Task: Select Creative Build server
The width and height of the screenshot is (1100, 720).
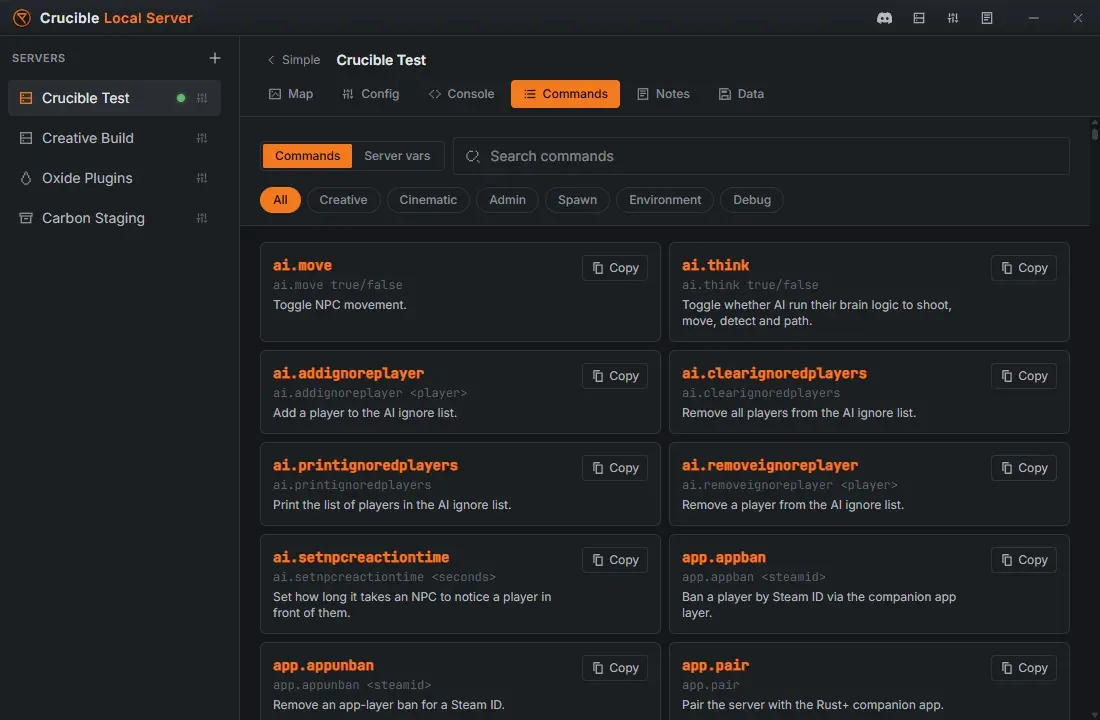Action: (x=114, y=138)
